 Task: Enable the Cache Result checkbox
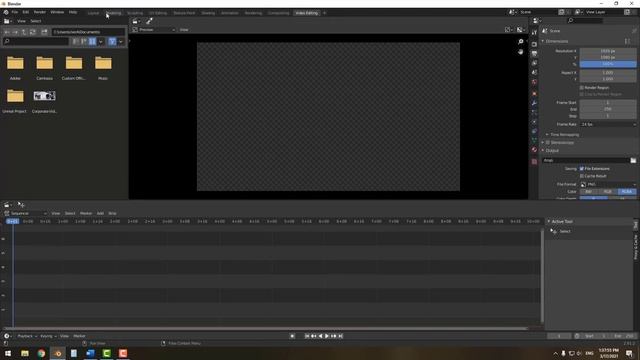pos(582,176)
